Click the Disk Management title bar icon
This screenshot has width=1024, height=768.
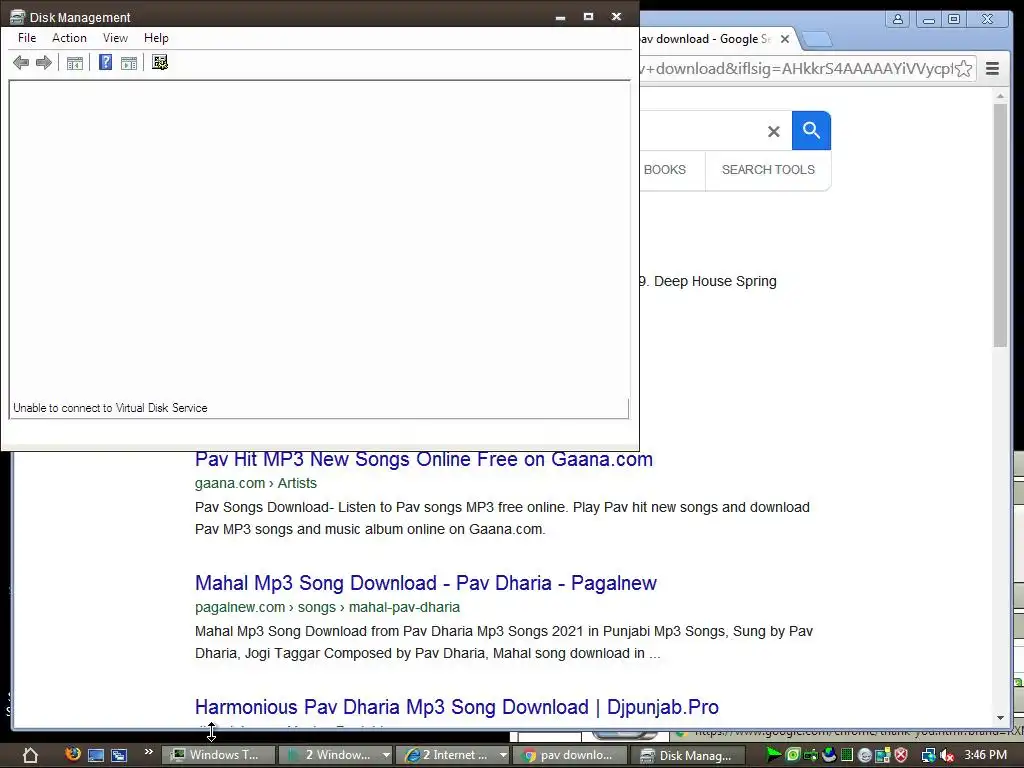click(x=17, y=17)
